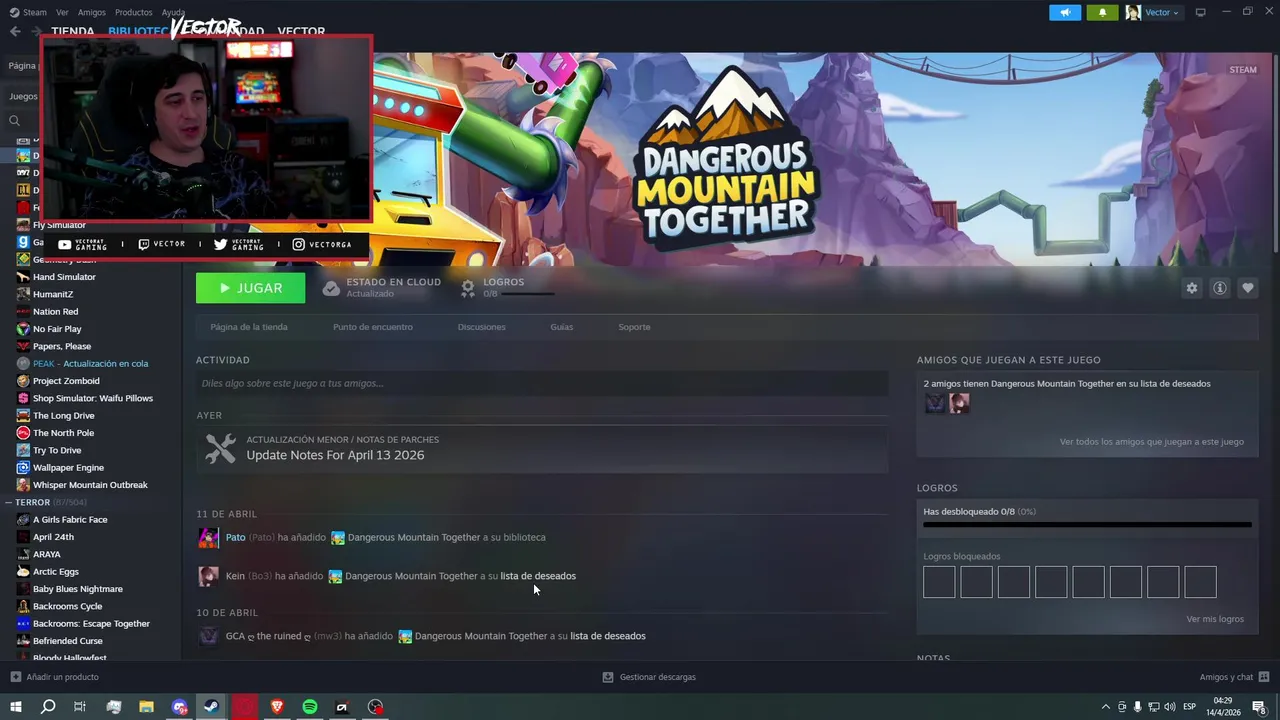Screen dimensions: 1280x720
Task: Open Windows Start menu
Action: [15, 707]
